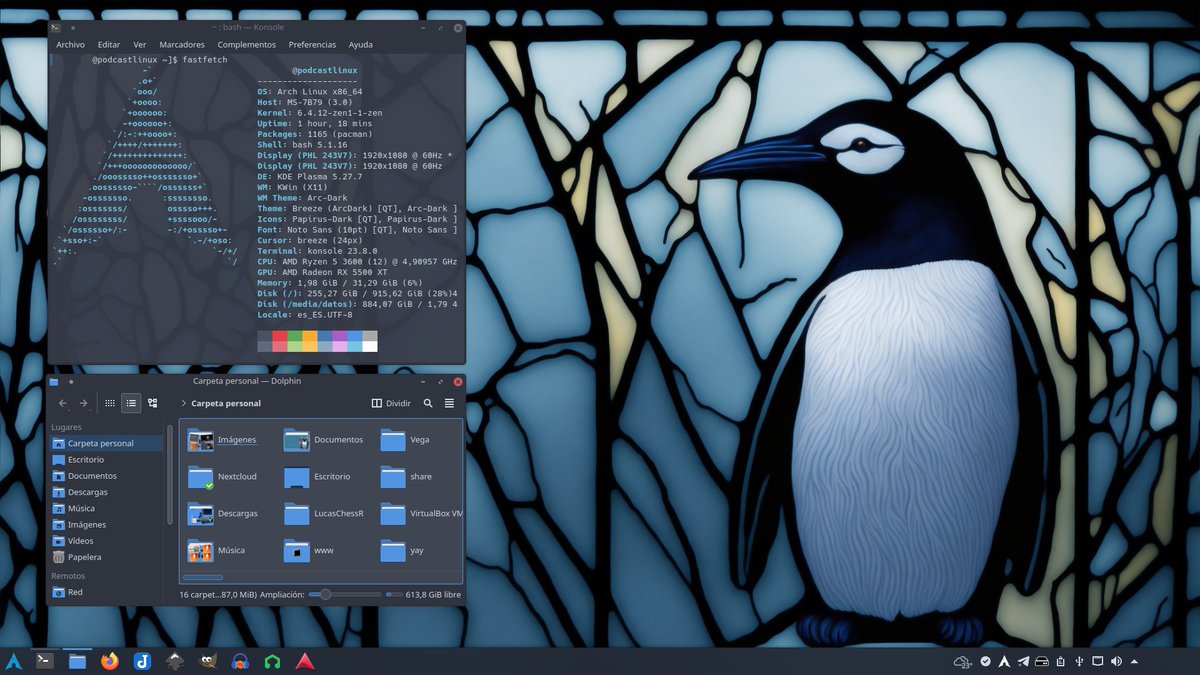Click the Ampliación zoom slider handle

click(324, 594)
